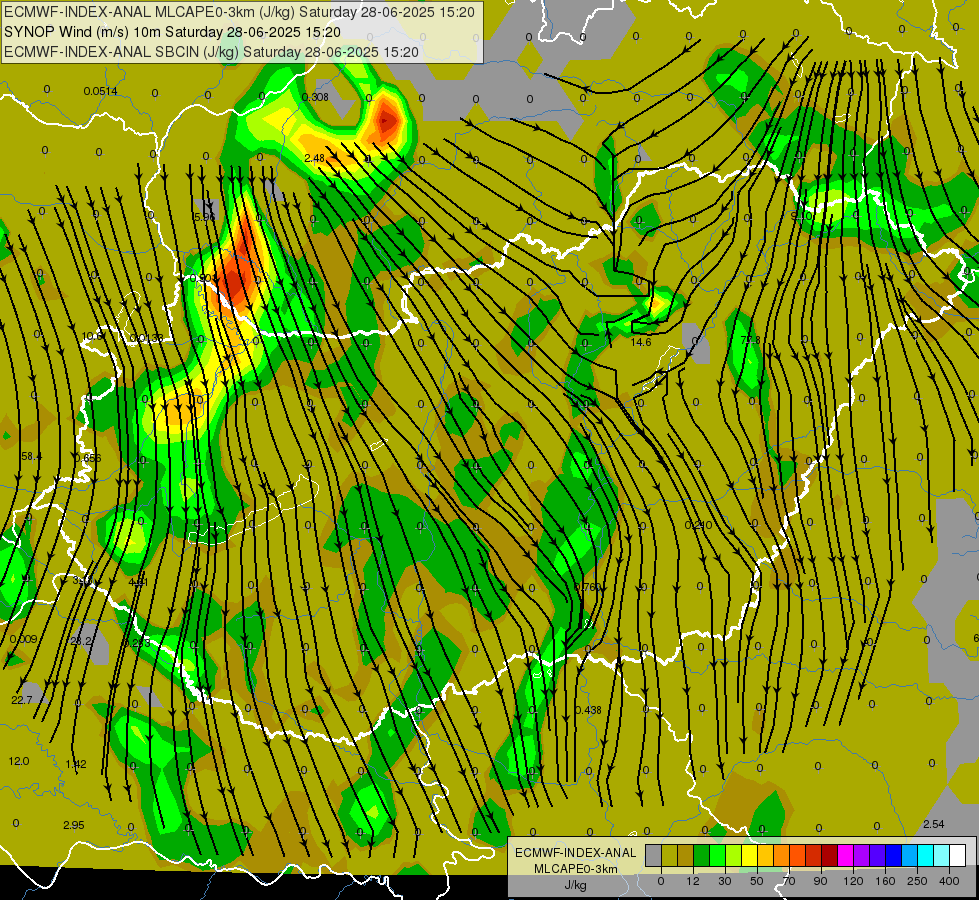Click the title line 'ECMWF-INDEX-ANAL MLCAPE0-3km (J/kg)'
This screenshot has height=900, width=979.
(x=150, y=12)
